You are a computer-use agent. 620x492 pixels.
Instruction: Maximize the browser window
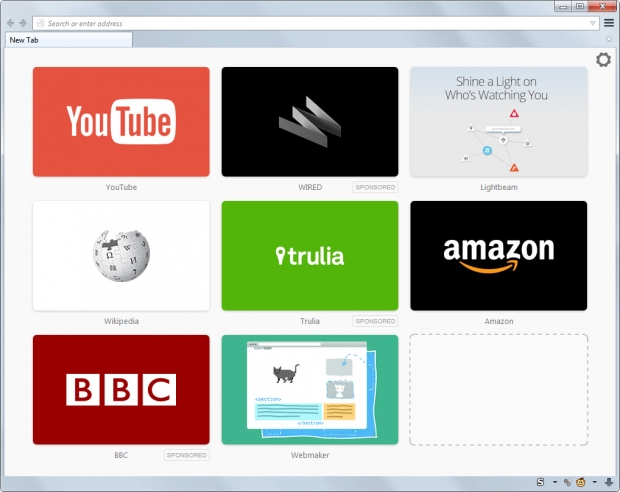tap(580, 6)
